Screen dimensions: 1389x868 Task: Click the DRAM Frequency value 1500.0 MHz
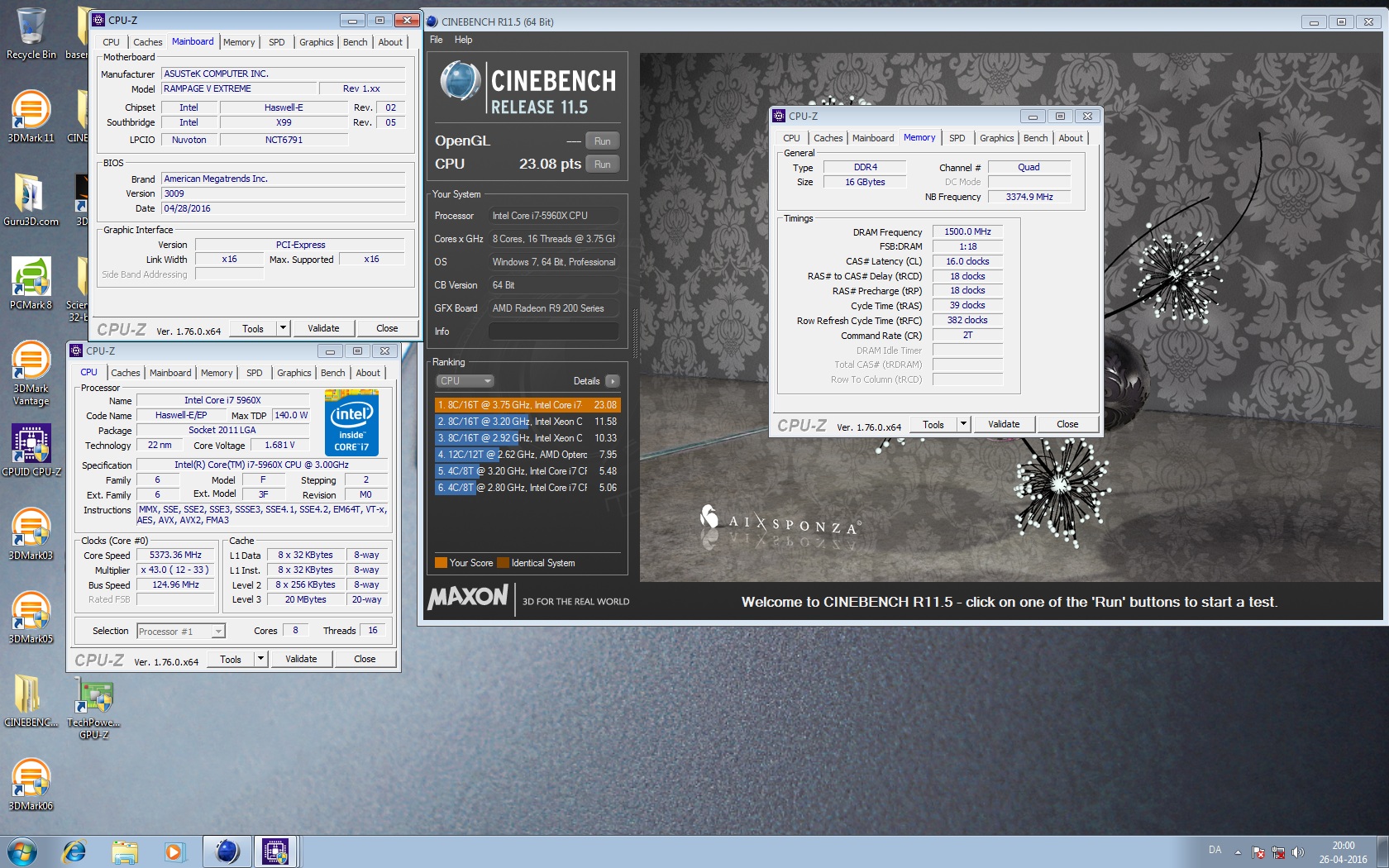tap(967, 232)
